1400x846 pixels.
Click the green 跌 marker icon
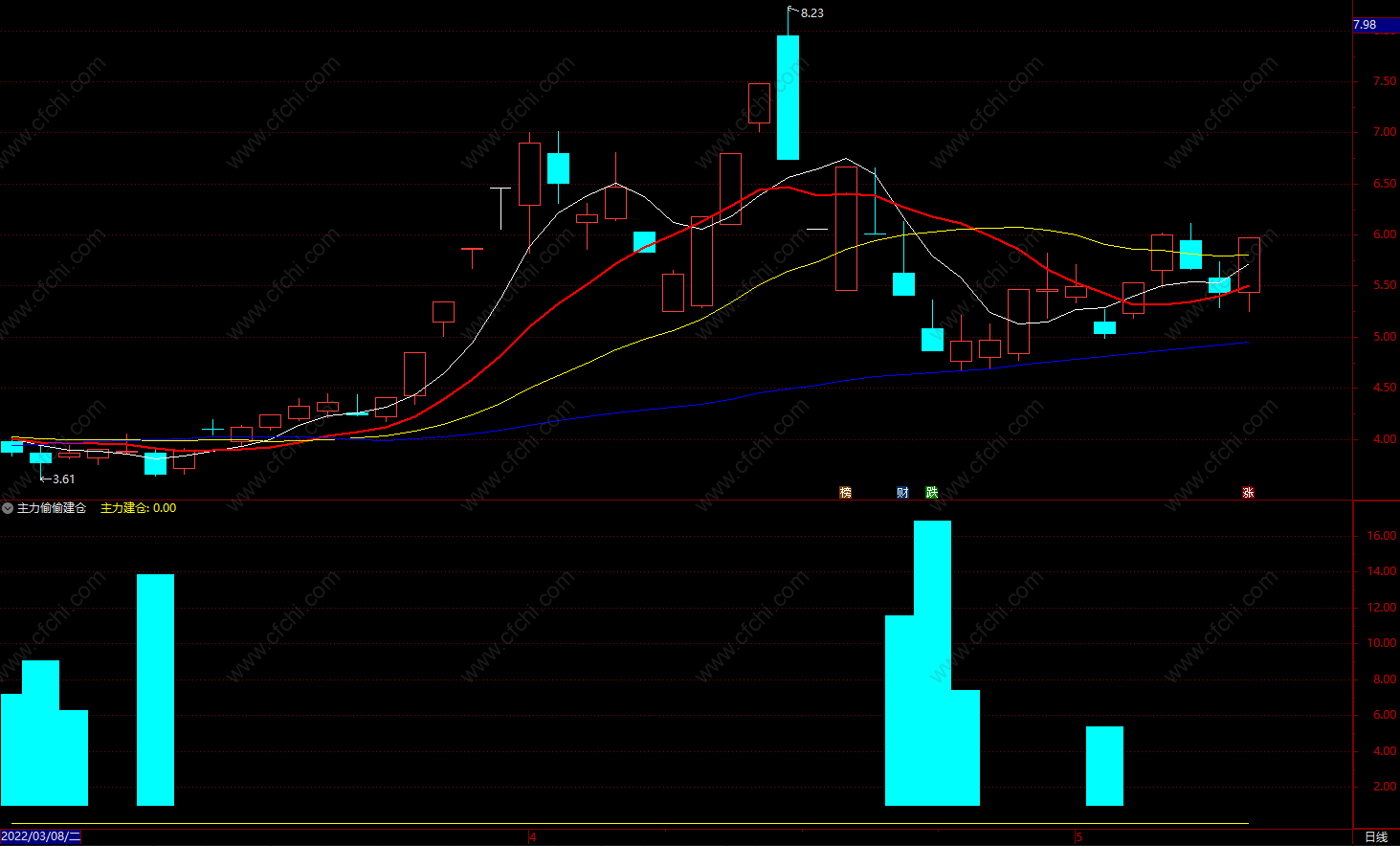932,493
